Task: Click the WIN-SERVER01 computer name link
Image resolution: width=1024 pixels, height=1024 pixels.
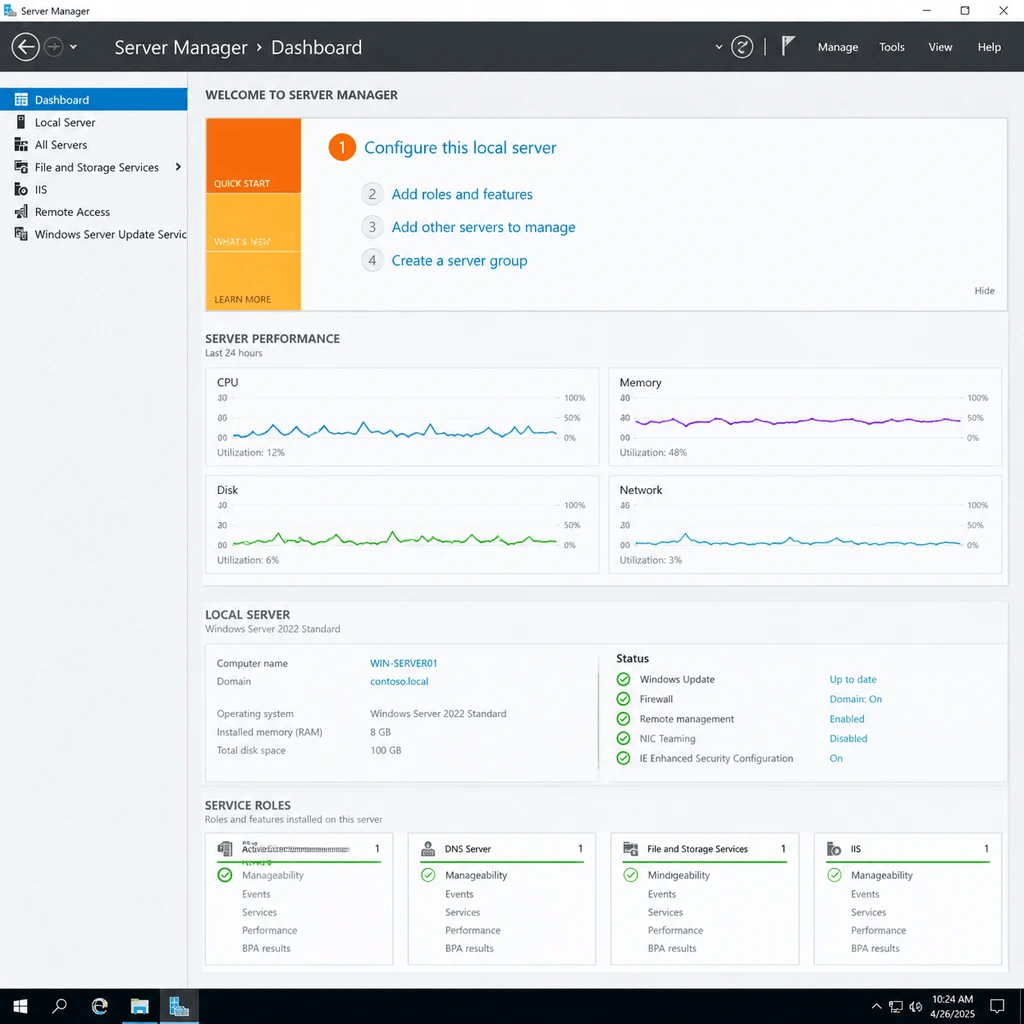Action: tap(404, 663)
